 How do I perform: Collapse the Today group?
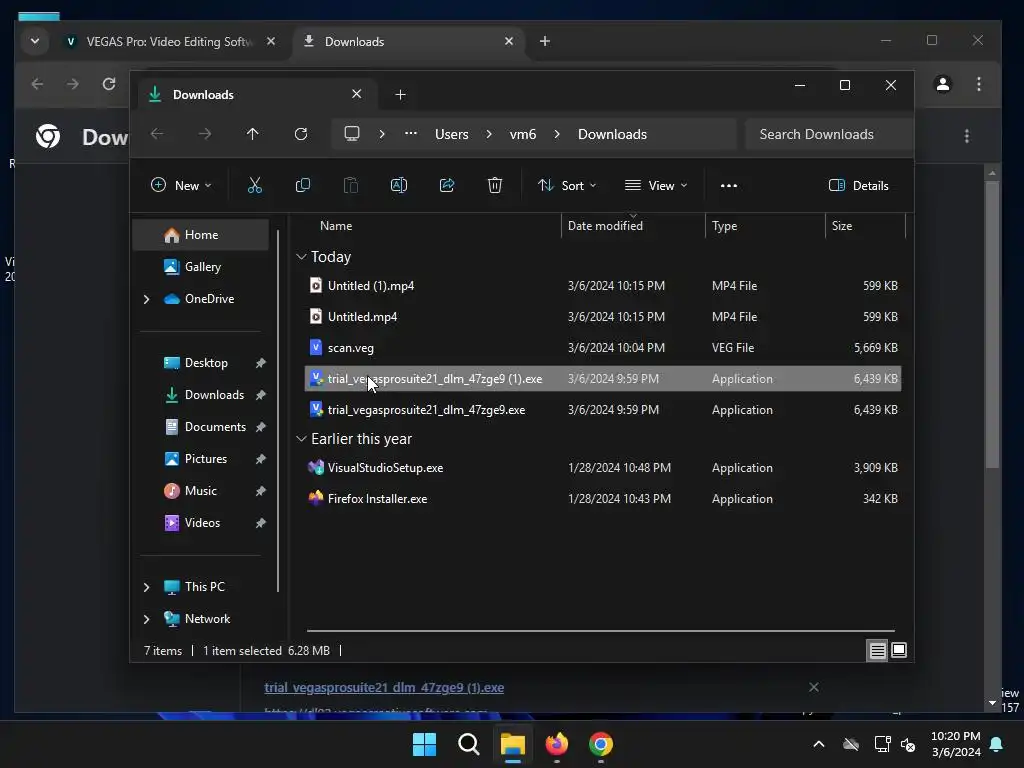coord(301,257)
